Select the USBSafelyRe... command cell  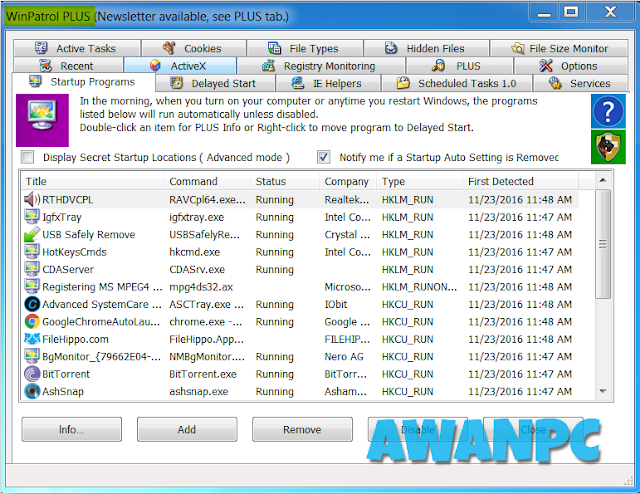pos(204,235)
